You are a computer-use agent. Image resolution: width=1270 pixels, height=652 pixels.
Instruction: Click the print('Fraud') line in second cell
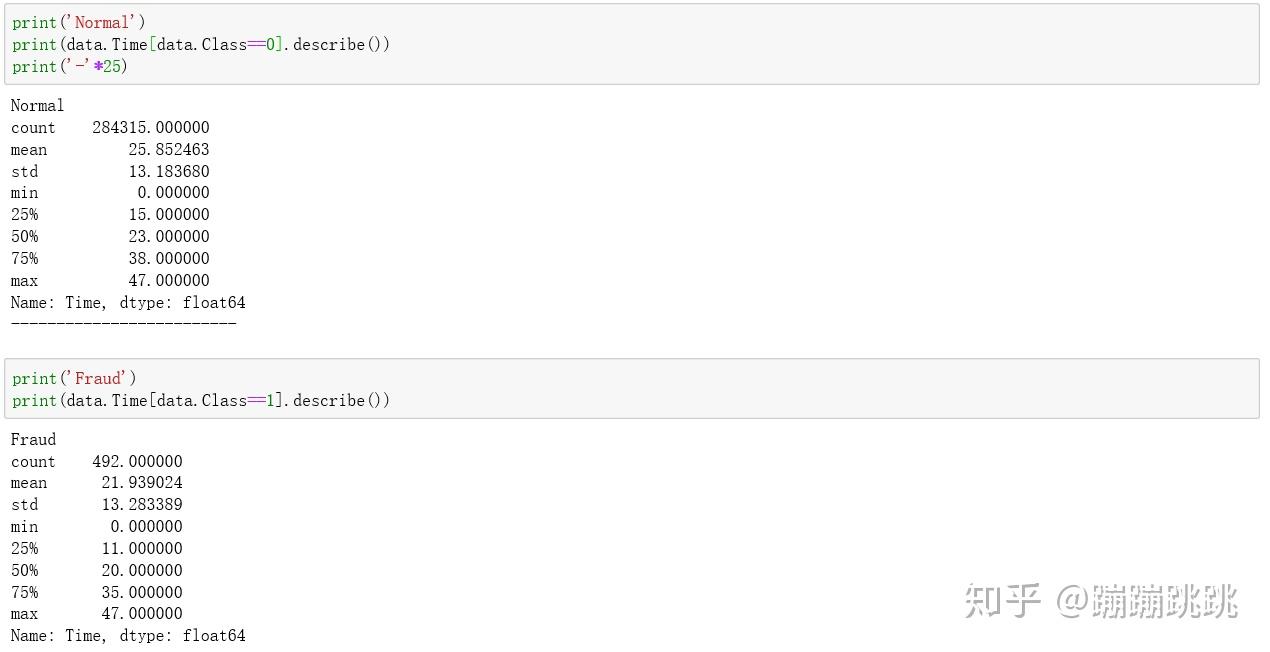(74, 378)
